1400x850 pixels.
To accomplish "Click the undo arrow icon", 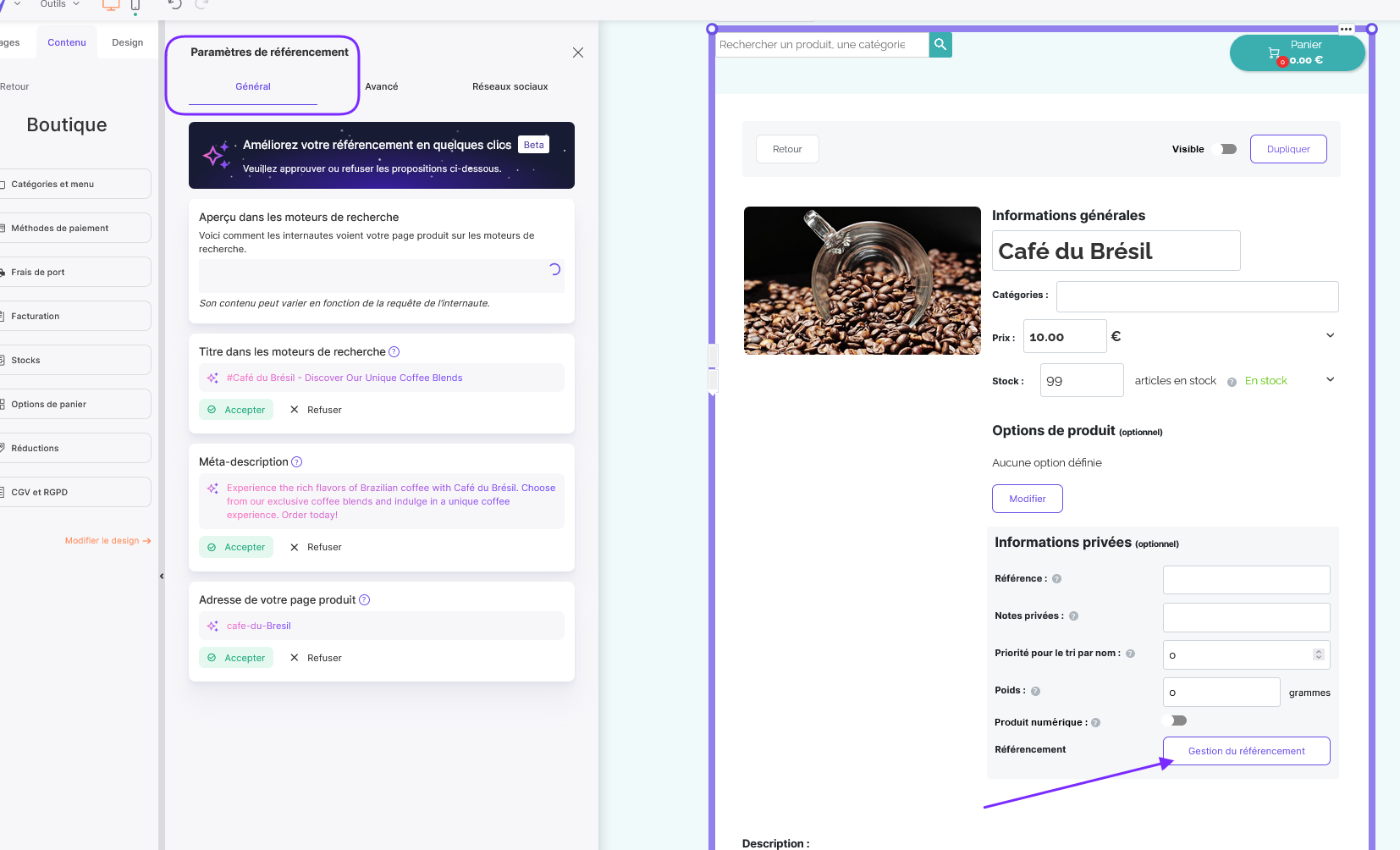I will pos(175,4).
